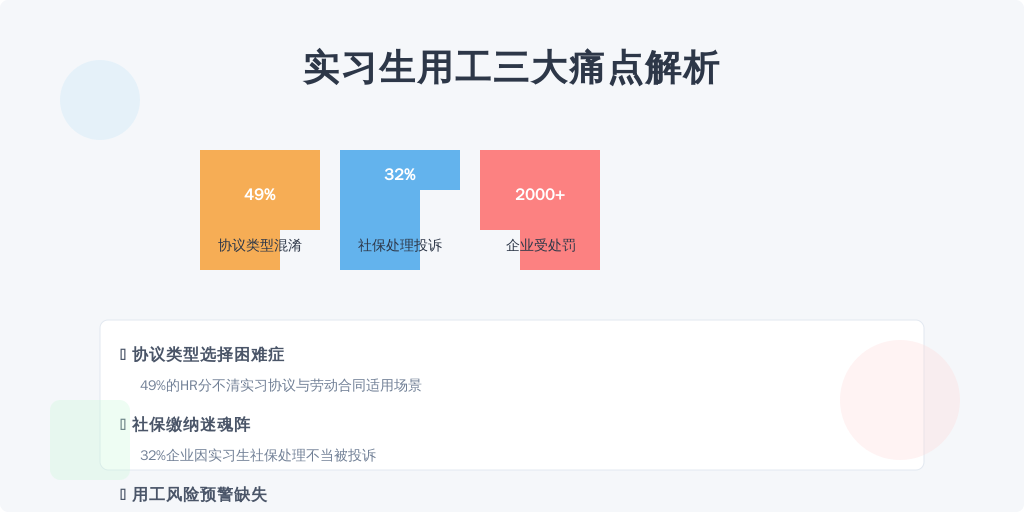Image resolution: width=1024 pixels, height=512 pixels.
Task: Click the description about 社保处理不当被投诉
Action: pyautogui.click(x=258, y=455)
